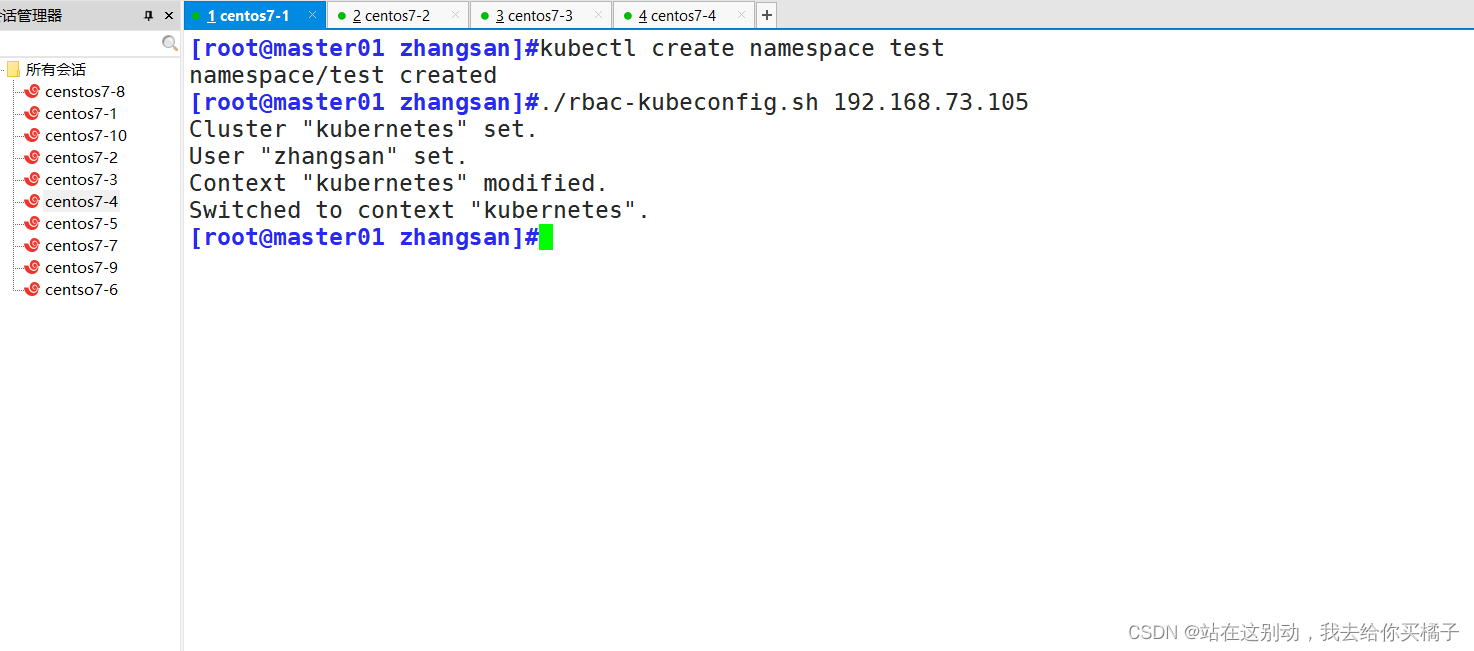Open session centos7-1 in the tree
The width and height of the screenshot is (1474, 651).
tap(81, 114)
